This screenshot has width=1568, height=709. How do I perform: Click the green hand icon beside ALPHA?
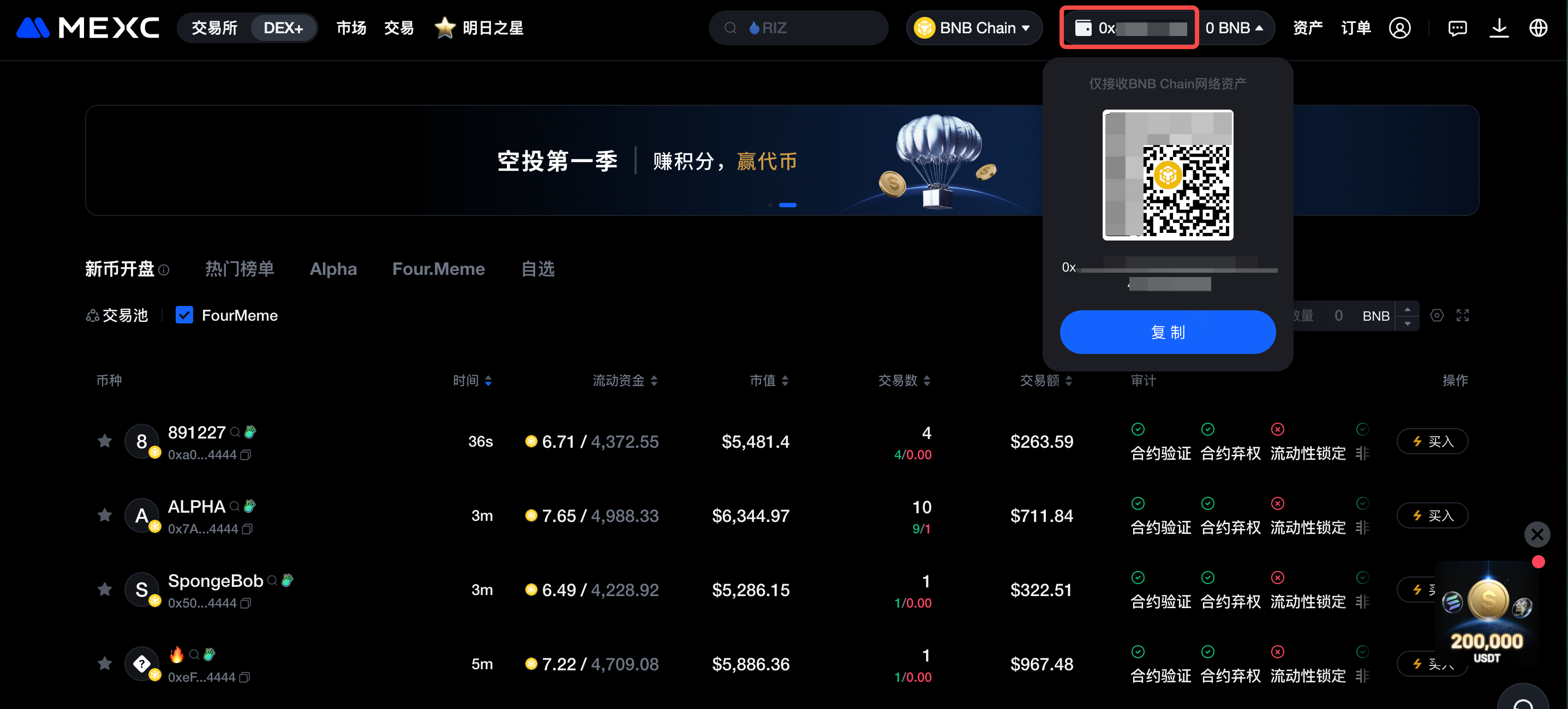[x=249, y=506]
